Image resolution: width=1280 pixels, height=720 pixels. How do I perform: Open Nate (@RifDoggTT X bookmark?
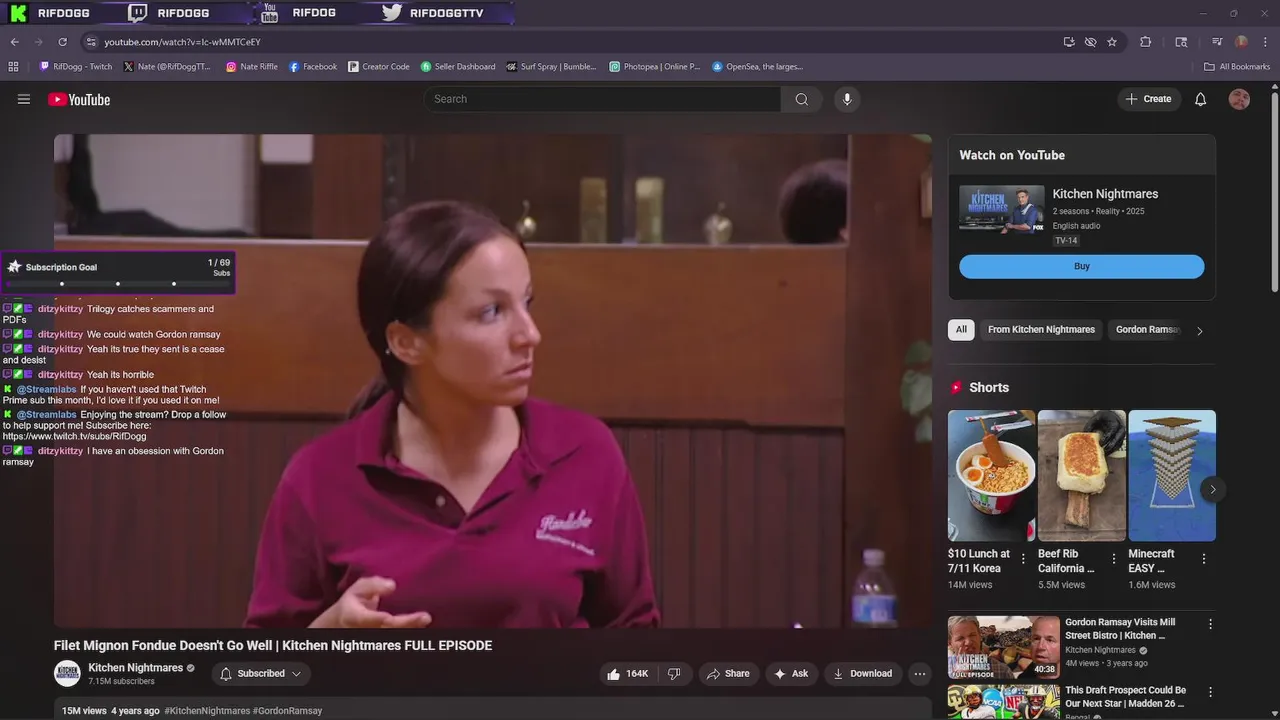167,67
